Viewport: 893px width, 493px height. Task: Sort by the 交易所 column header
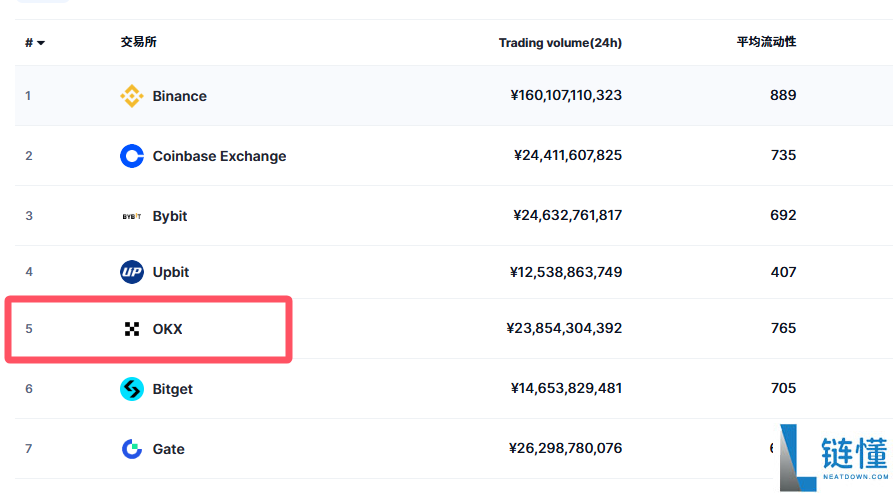click(x=138, y=42)
